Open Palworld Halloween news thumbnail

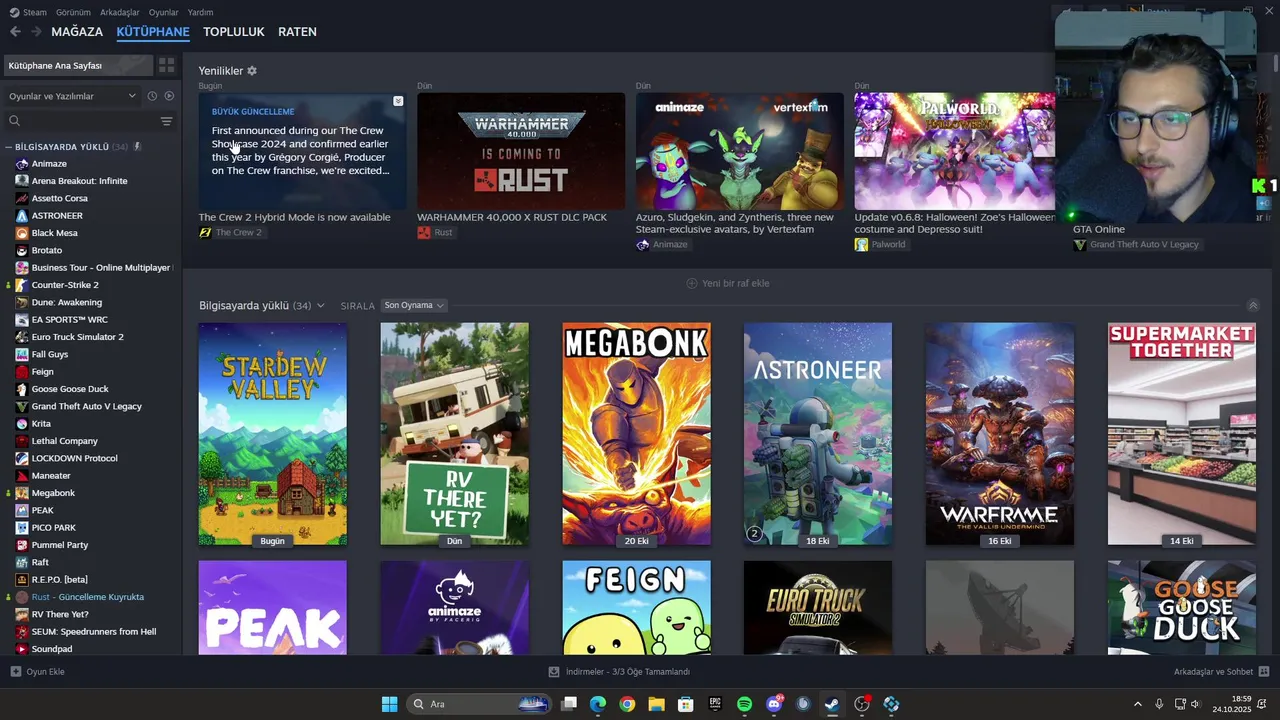[x=955, y=151]
